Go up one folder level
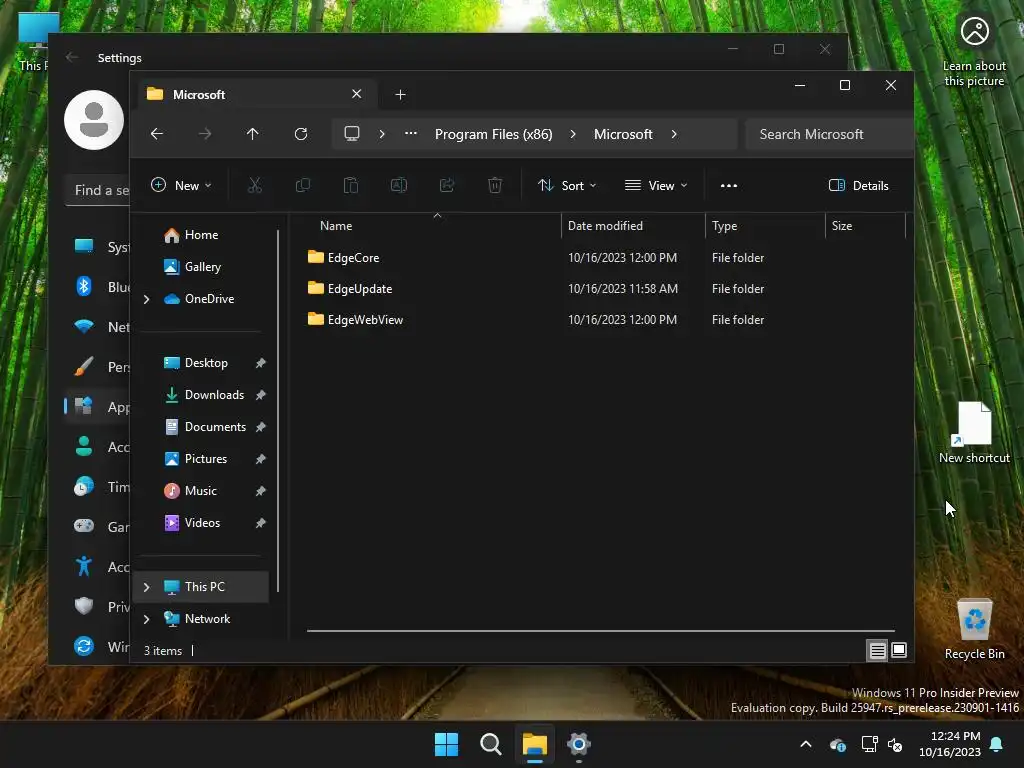Viewport: 1024px width, 768px height. tap(253, 134)
